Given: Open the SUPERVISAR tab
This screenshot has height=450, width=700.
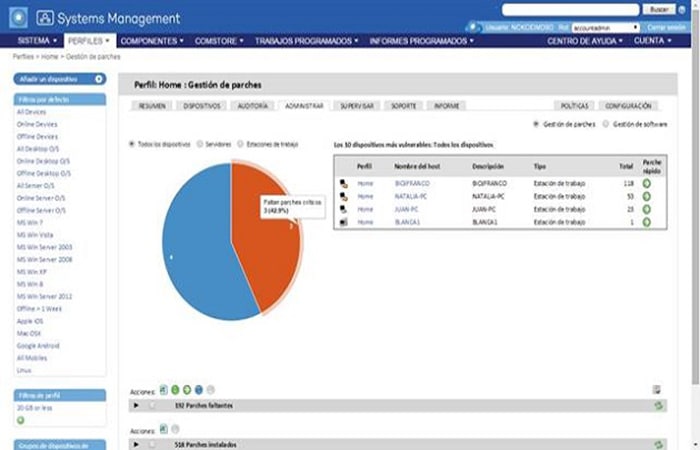Looking at the screenshot, I should click(357, 105).
